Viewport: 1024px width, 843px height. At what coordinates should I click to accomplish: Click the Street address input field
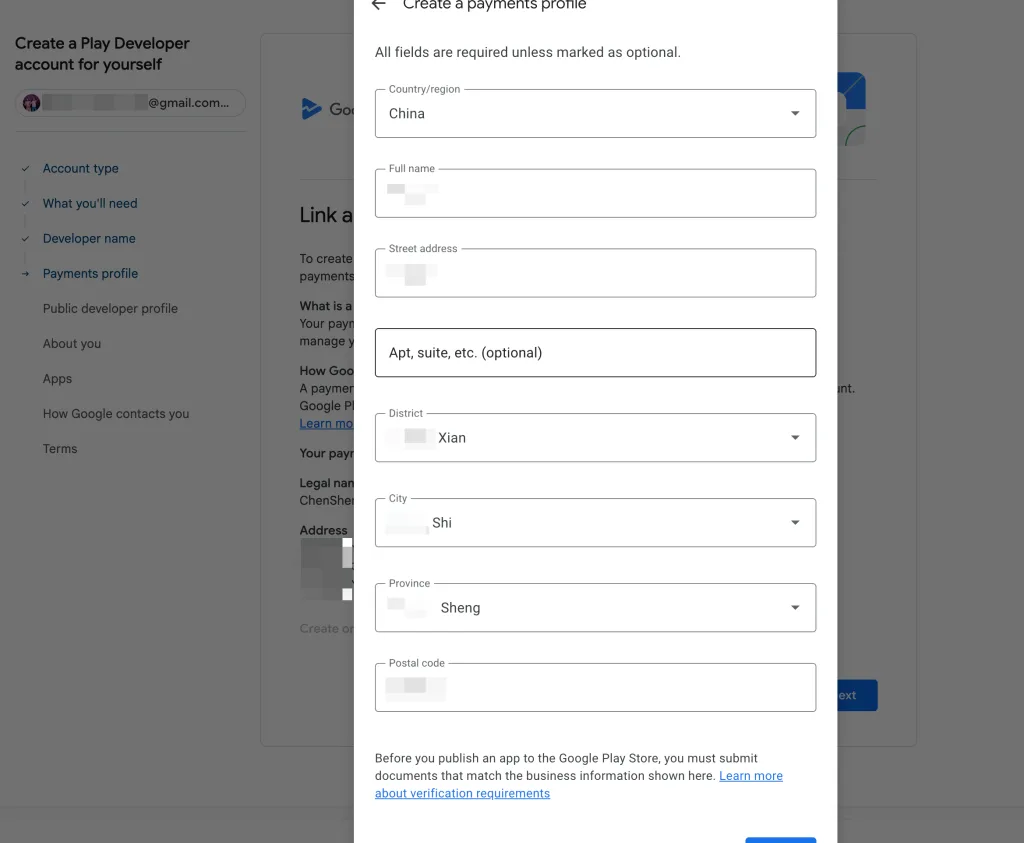pyautogui.click(x=595, y=274)
